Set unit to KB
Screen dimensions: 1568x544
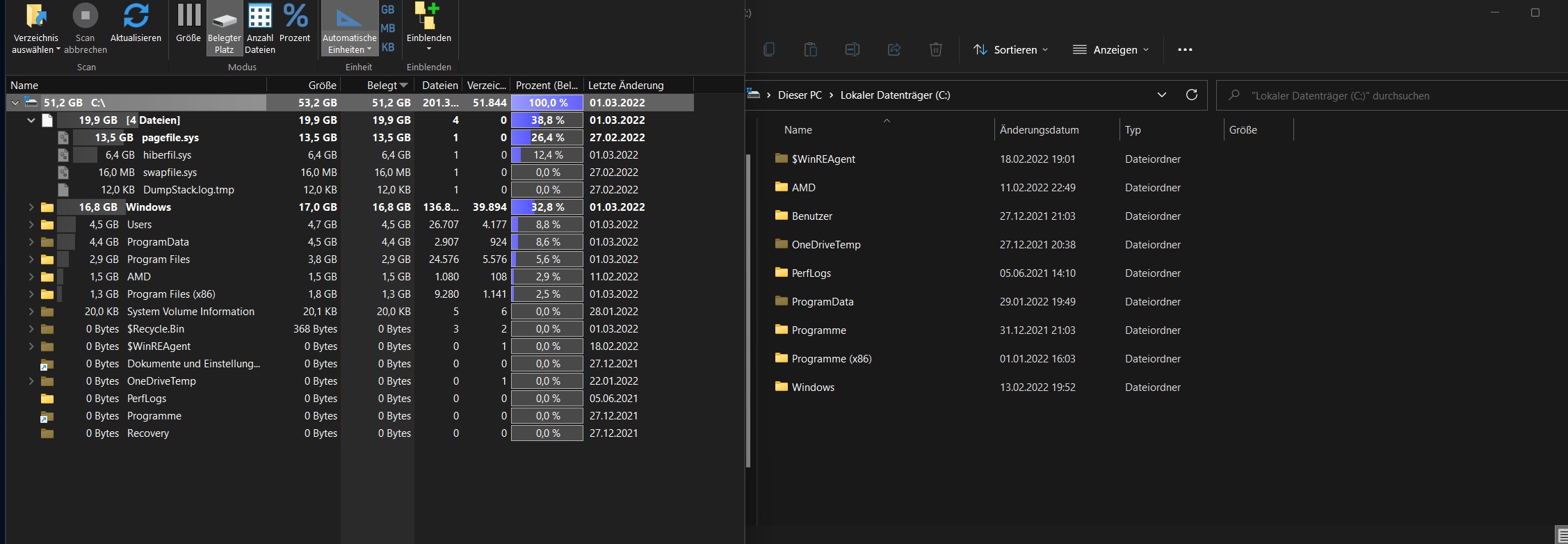click(x=388, y=47)
